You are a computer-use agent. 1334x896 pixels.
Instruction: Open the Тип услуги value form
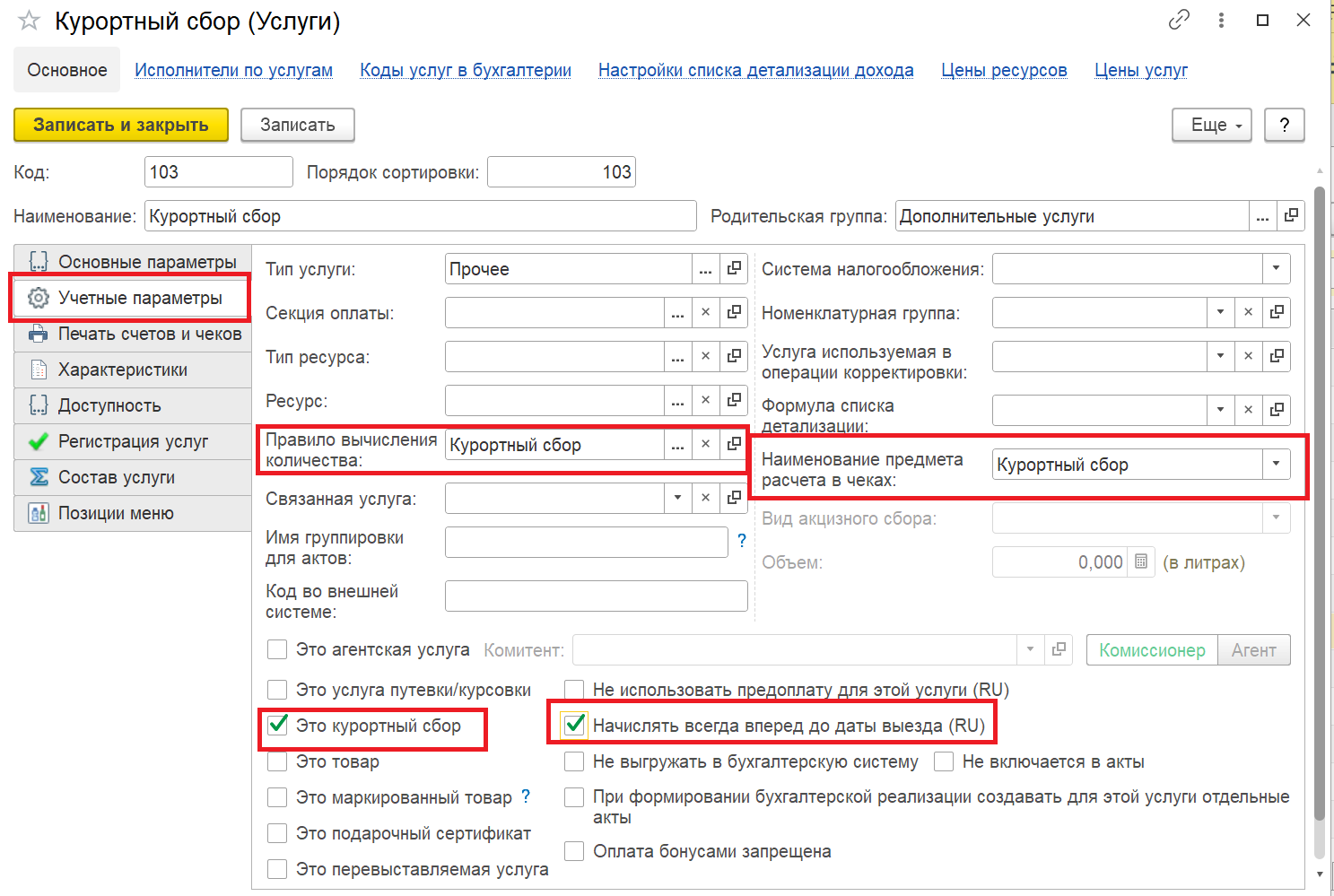pyautogui.click(x=734, y=268)
